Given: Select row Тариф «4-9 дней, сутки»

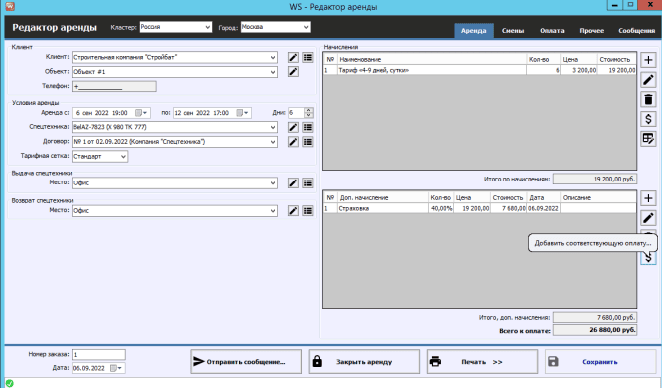Looking at the screenshot, I should [x=480, y=71].
